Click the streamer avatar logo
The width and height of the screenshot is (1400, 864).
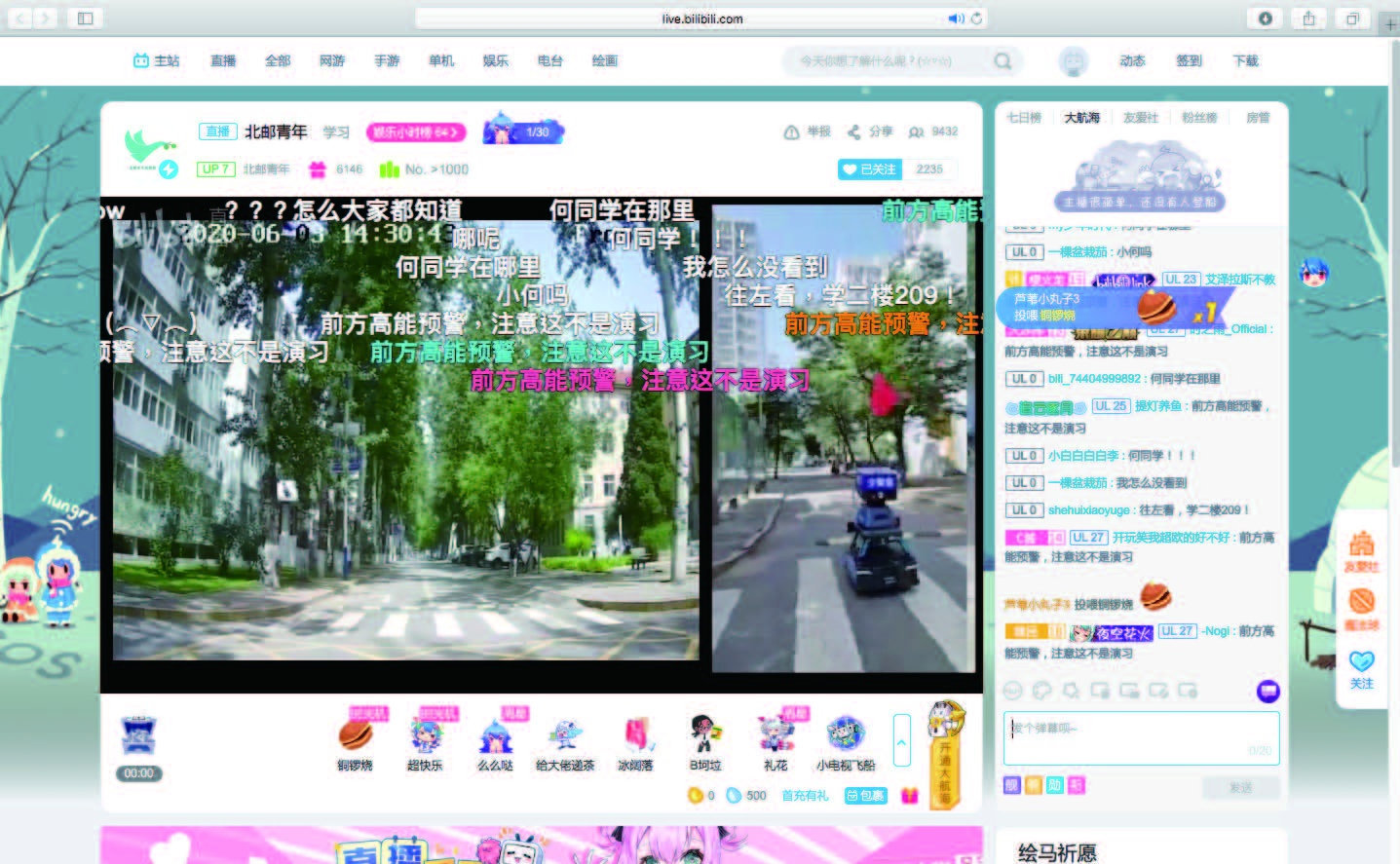coord(151,152)
